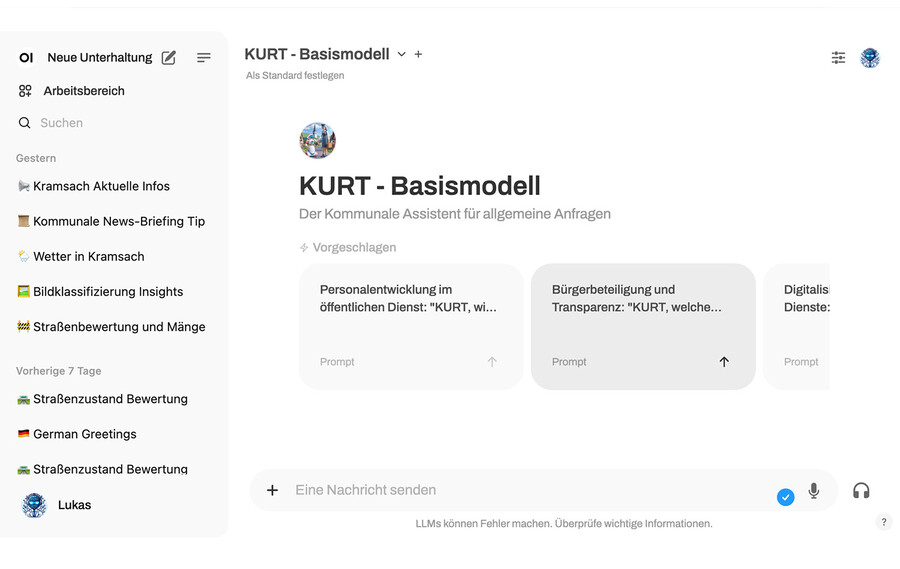
Task: Expand the KURT - Basismodell model dropdown
Action: click(x=402, y=54)
